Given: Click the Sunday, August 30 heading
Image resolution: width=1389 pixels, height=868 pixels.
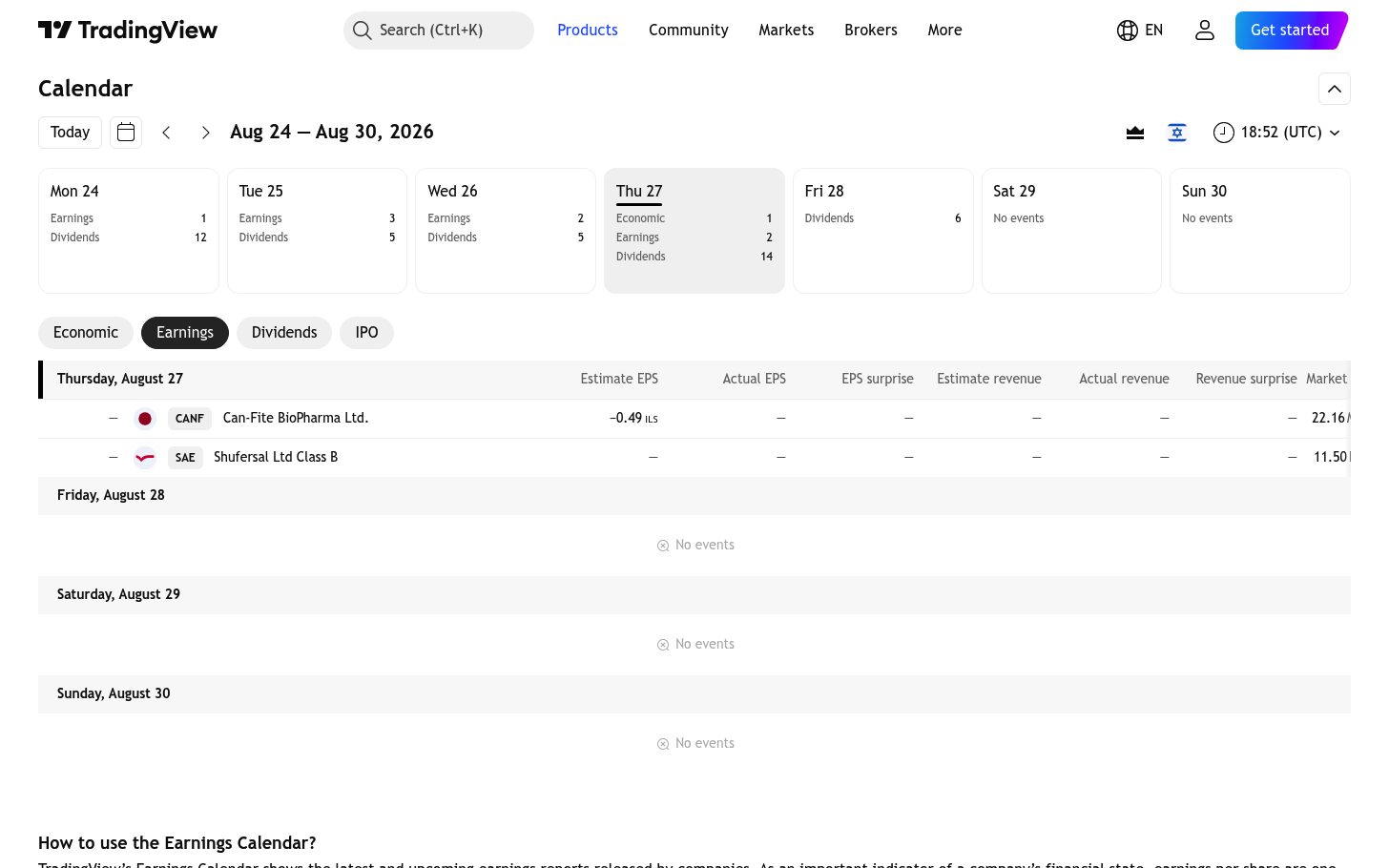Looking at the screenshot, I should [x=114, y=693].
